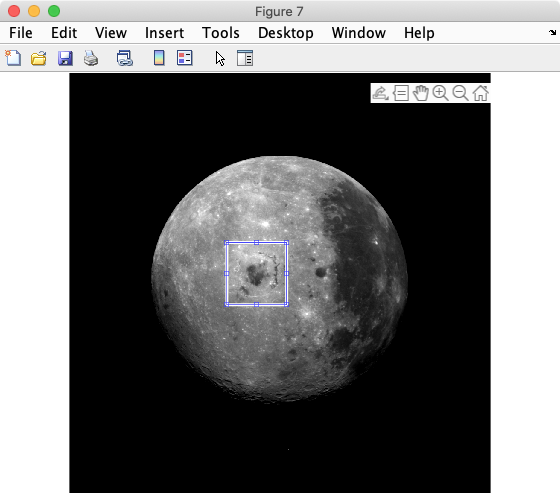Click the top-middle handle of the blue rectangle
The height and width of the screenshot is (493, 560).
coord(256,243)
